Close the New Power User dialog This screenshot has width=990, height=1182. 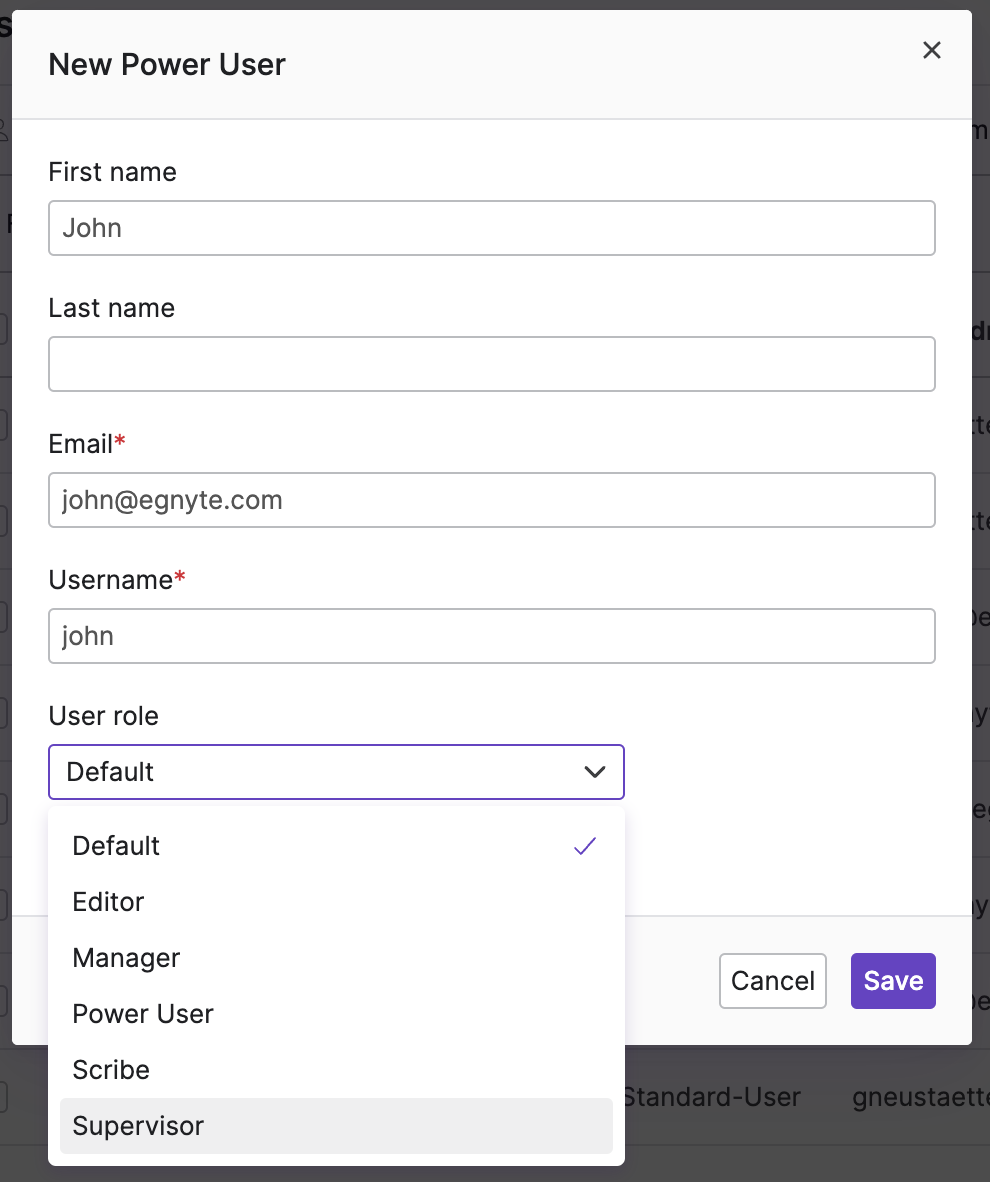coord(932,50)
